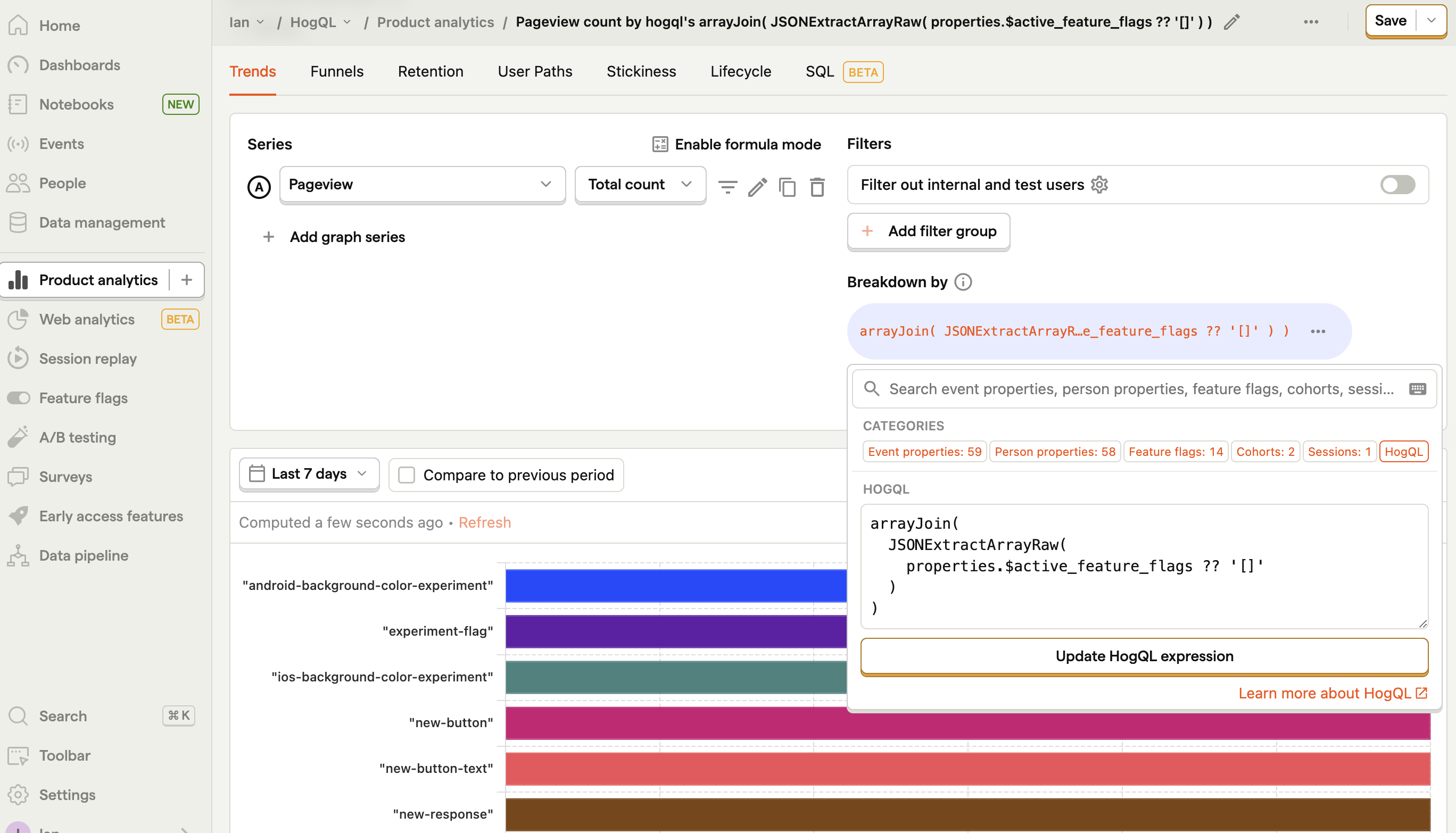This screenshot has width=1456, height=833.
Task: Toggle Filter out internal and test users
Action: (x=1397, y=184)
